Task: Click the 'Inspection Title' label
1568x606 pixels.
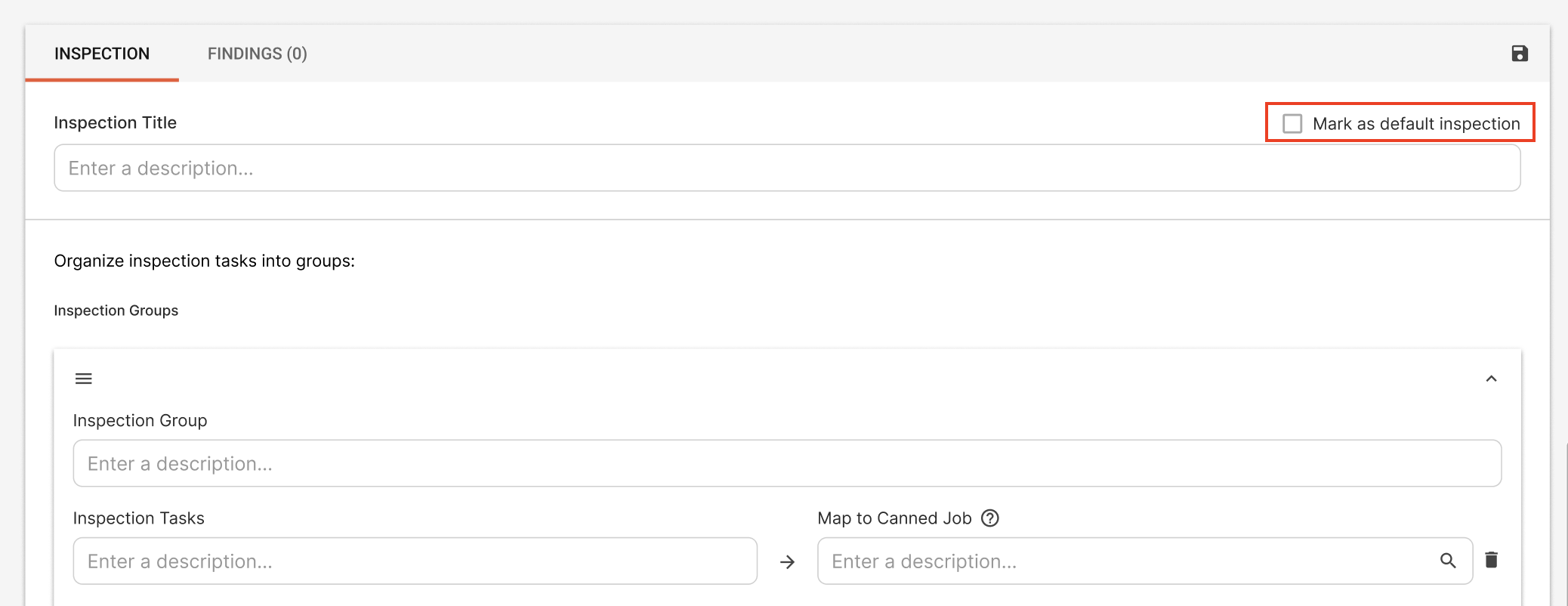Action: coord(116,122)
